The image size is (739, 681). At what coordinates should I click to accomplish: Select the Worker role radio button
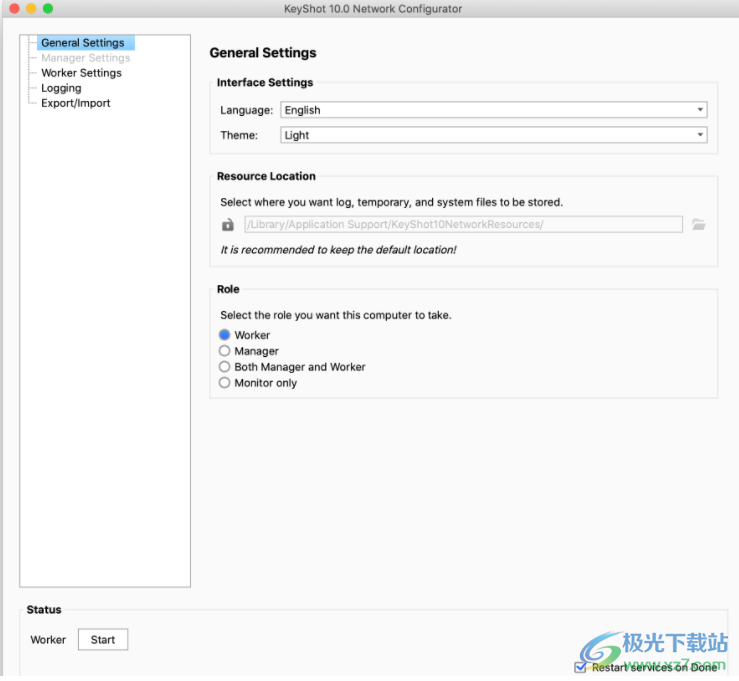(224, 335)
